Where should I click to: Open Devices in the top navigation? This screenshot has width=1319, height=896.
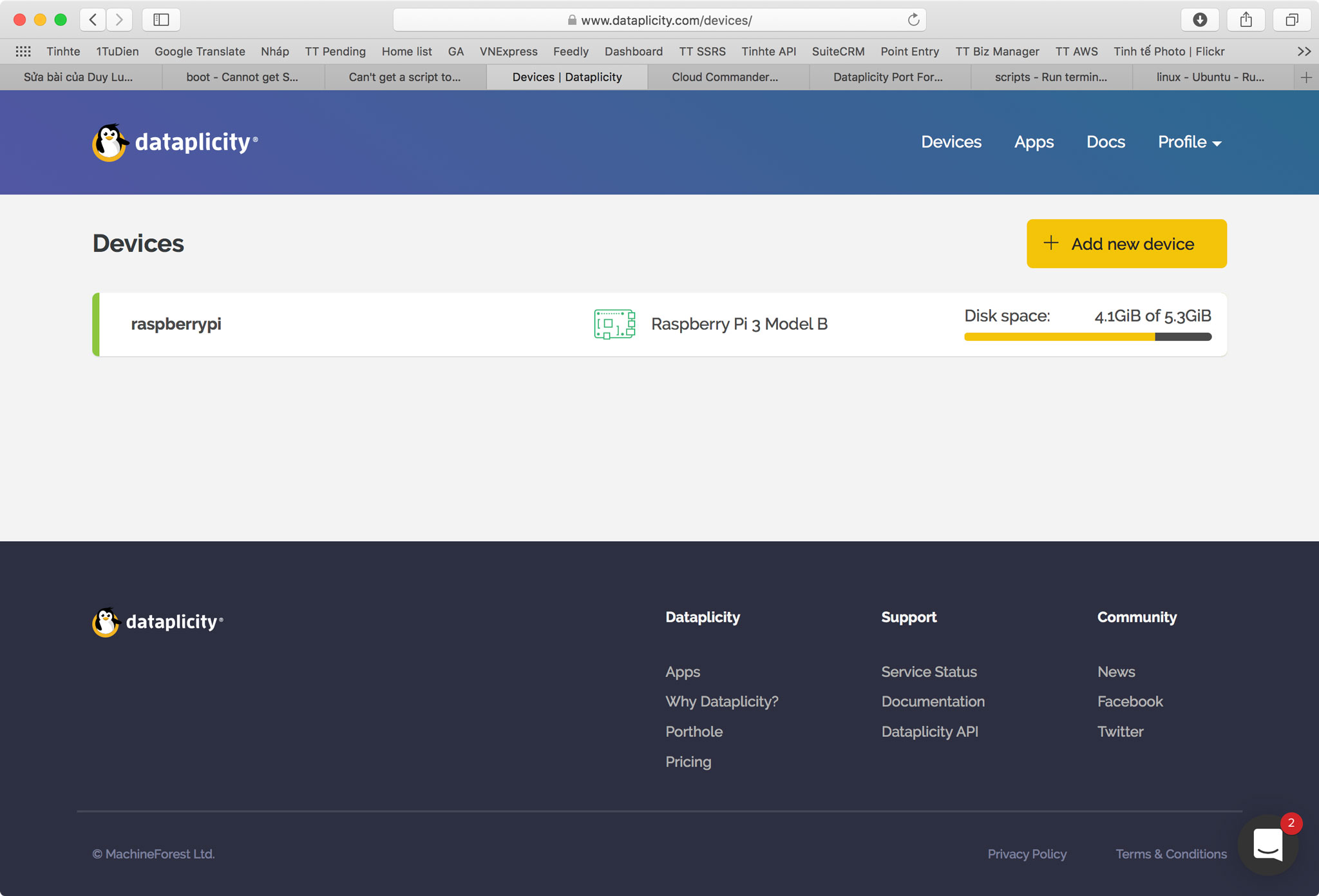tap(951, 142)
